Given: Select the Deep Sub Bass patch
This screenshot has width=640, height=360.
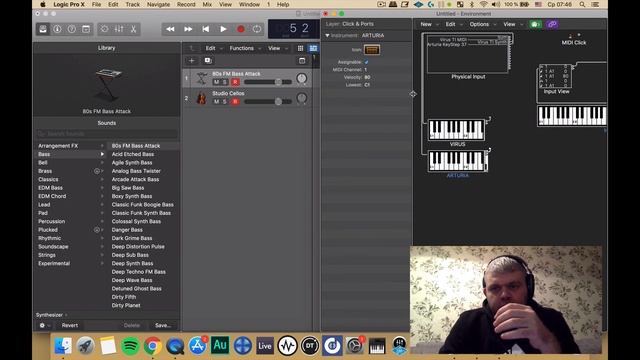Looking at the screenshot, I should 130,255.
